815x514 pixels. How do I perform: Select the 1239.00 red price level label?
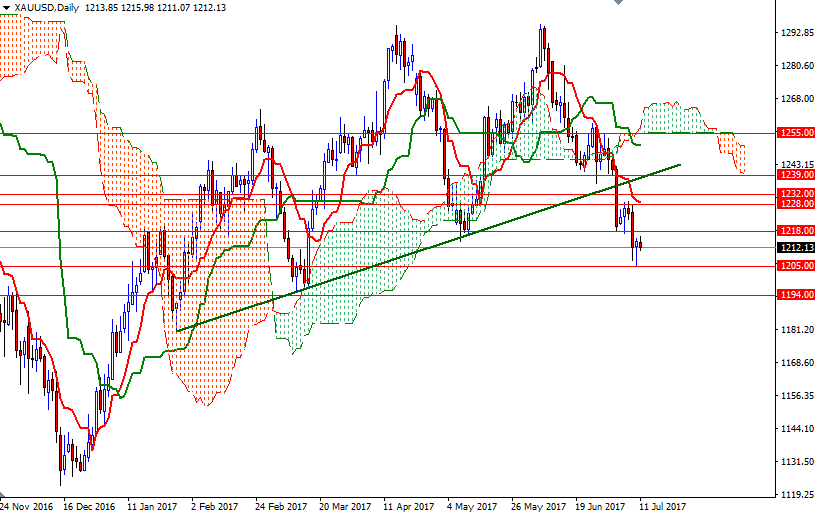(x=795, y=175)
